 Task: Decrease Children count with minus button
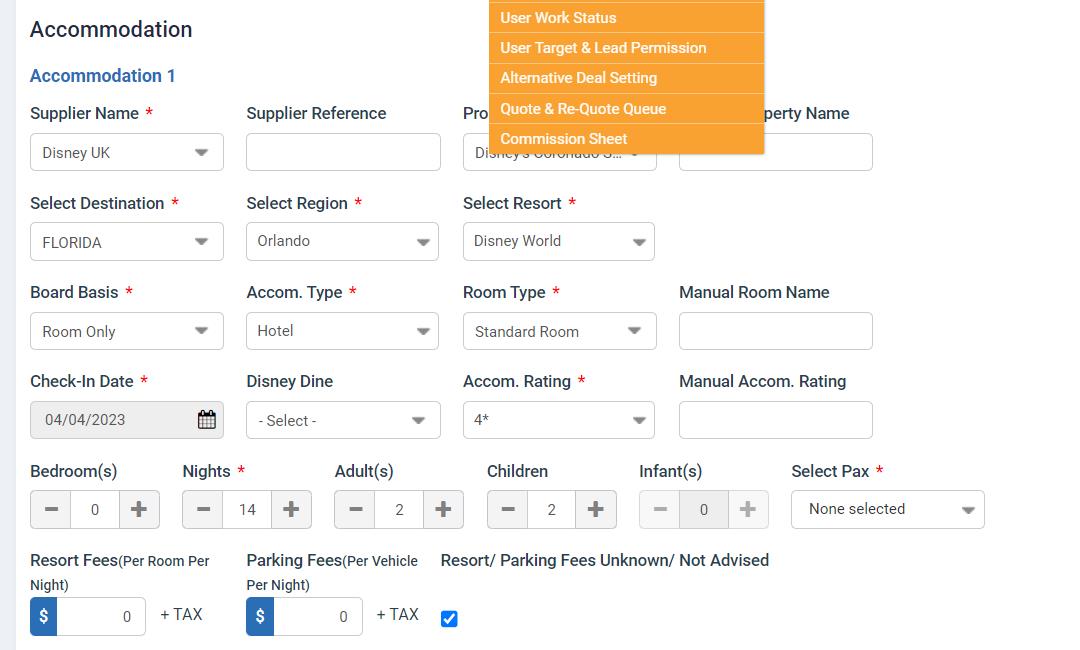(x=507, y=509)
